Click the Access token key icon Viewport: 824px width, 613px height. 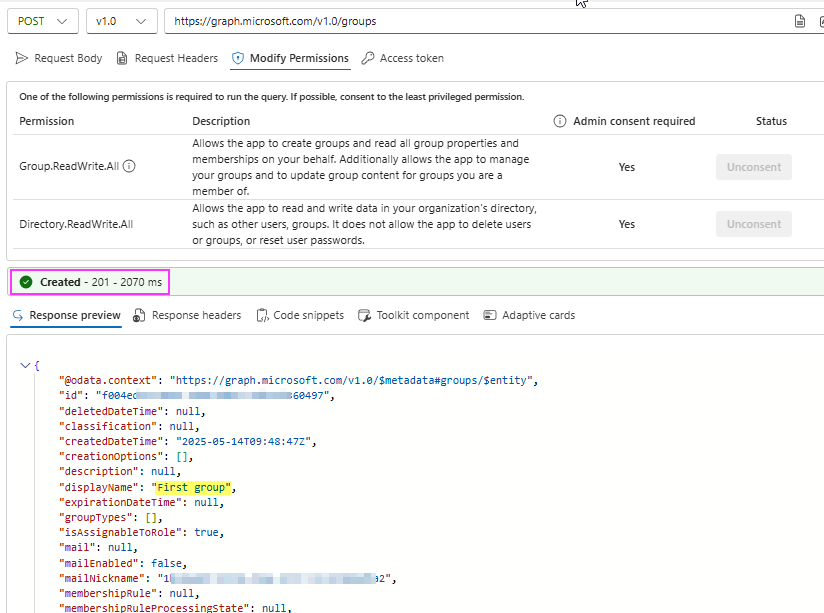tap(365, 57)
